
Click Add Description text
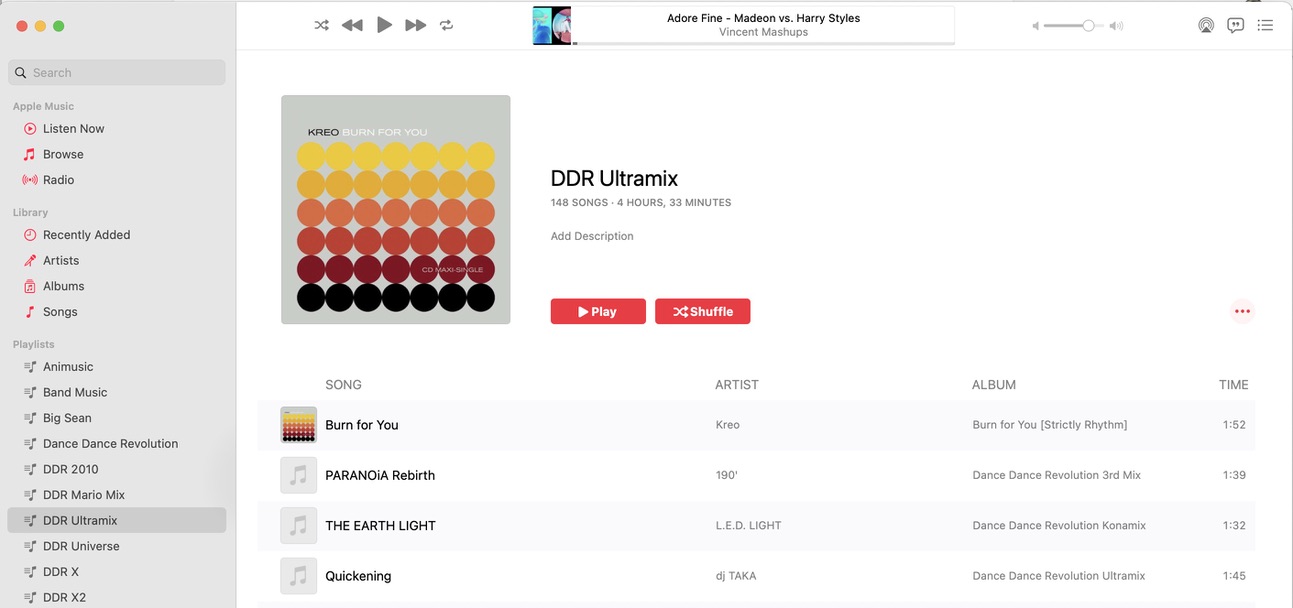pyautogui.click(x=592, y=236)
